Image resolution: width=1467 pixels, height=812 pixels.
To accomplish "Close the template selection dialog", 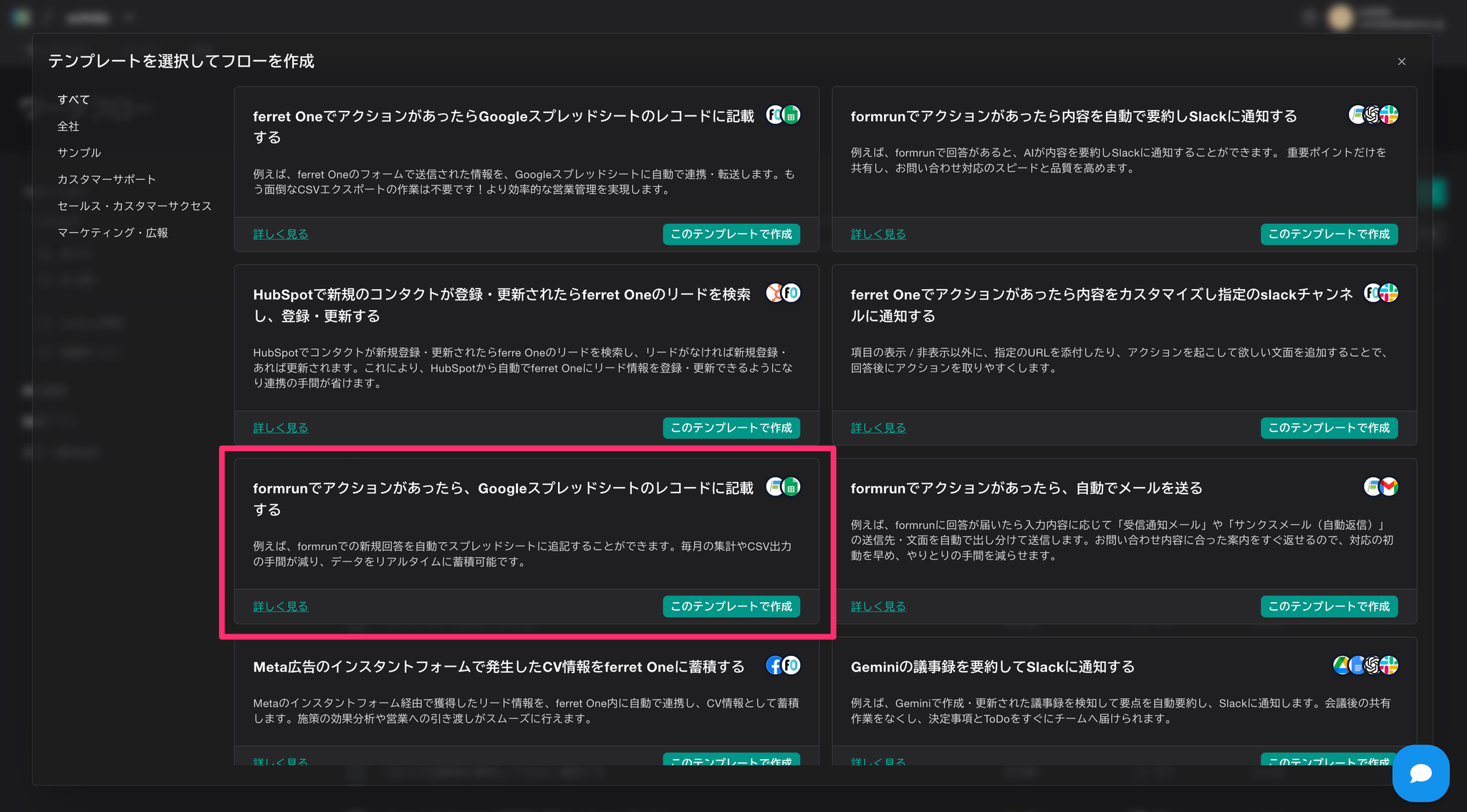I will [x=1401, y=62].
